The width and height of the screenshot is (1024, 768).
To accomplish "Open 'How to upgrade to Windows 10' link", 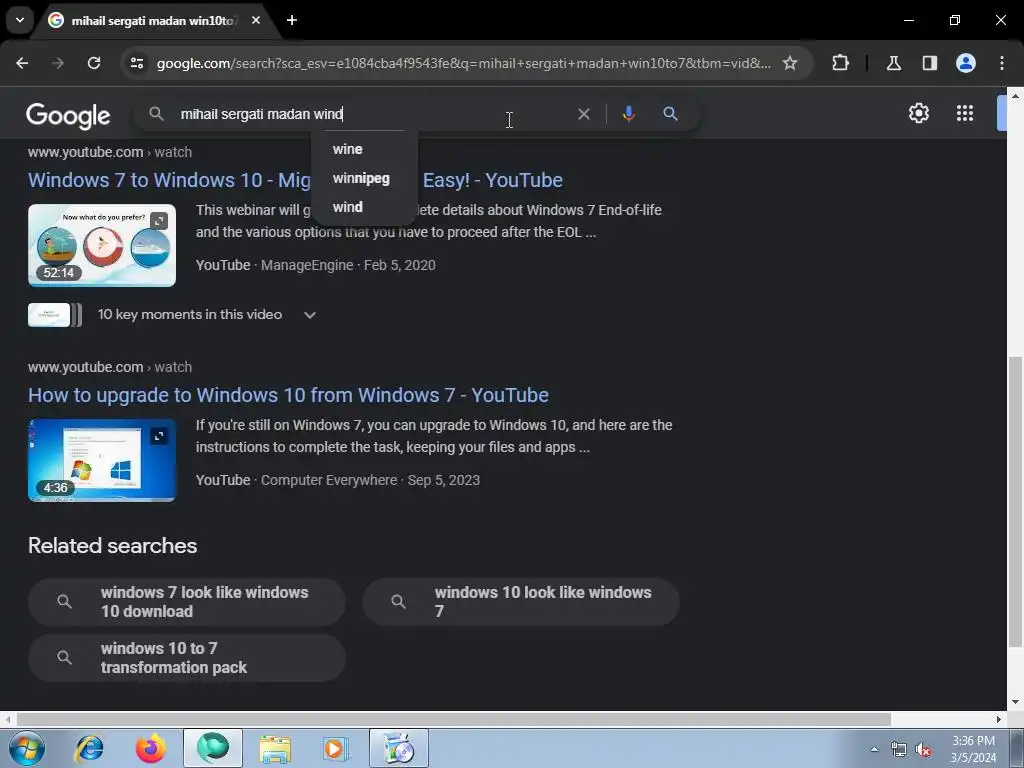I will (x=288, y=394).
